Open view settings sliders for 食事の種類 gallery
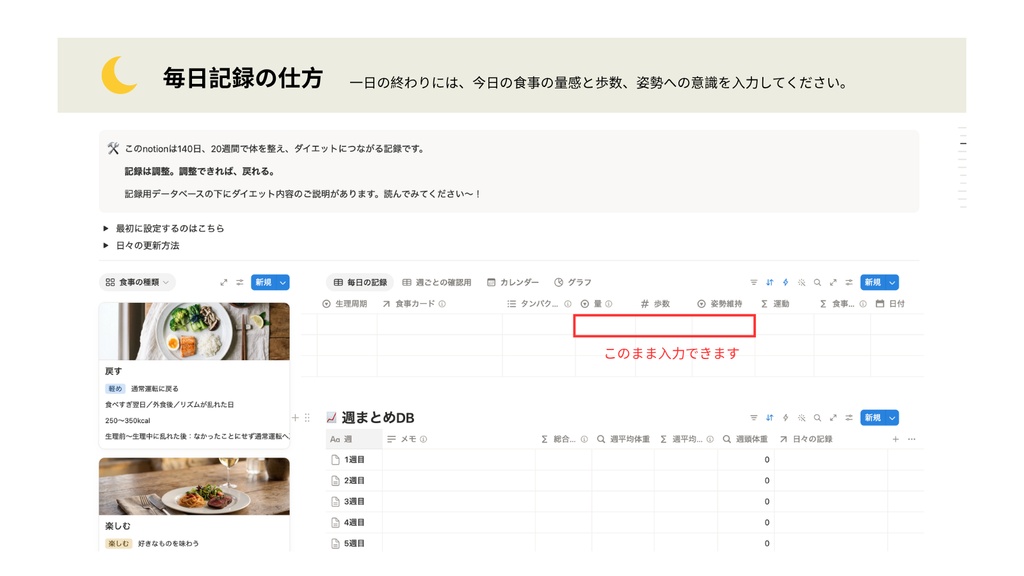This screenshot has width=1024, height=576. (x=240, y=282)
